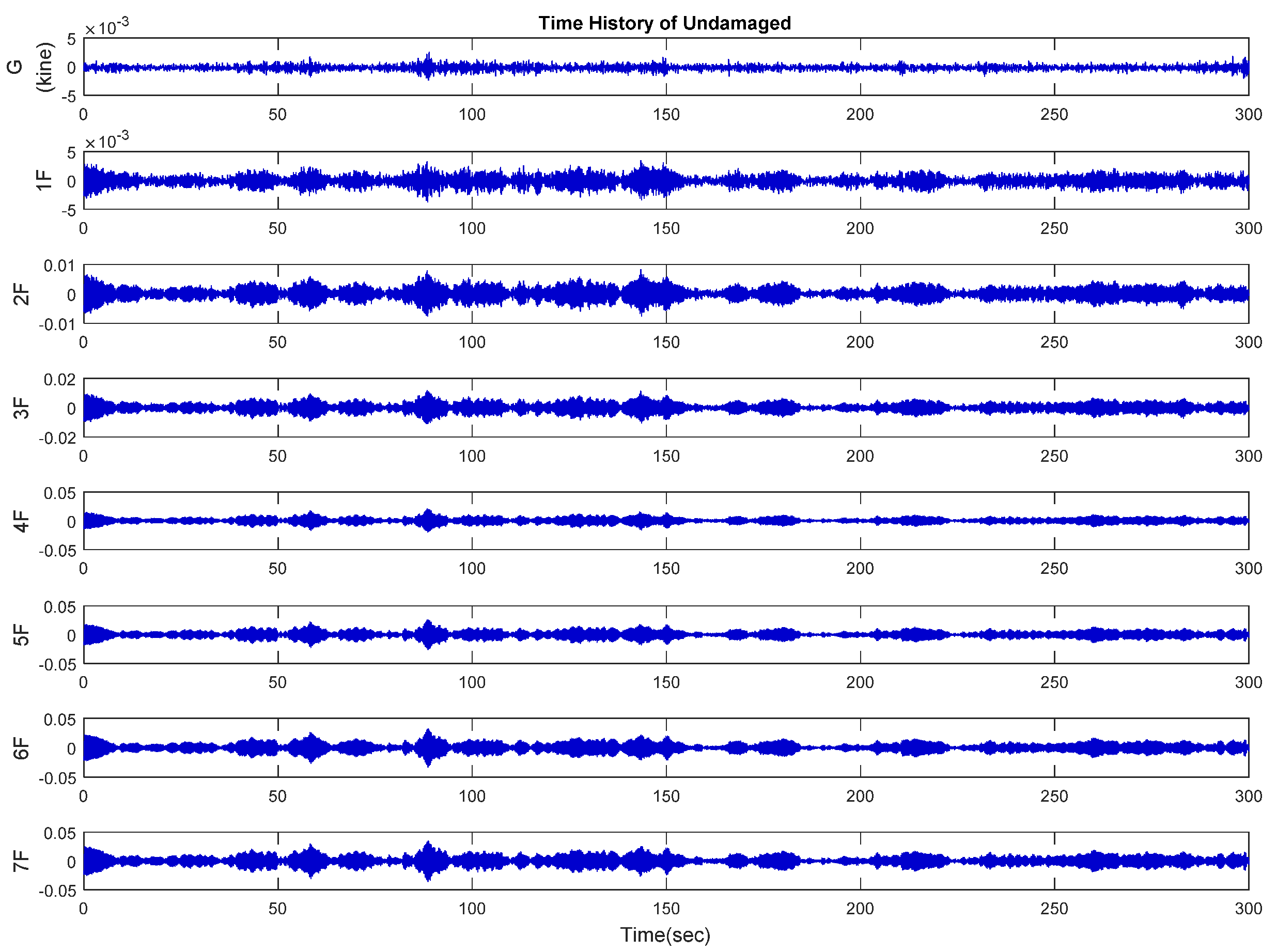Click the 1F subplot y-axis label
This screenshot has width=1277, height=952.
[44, 180]
